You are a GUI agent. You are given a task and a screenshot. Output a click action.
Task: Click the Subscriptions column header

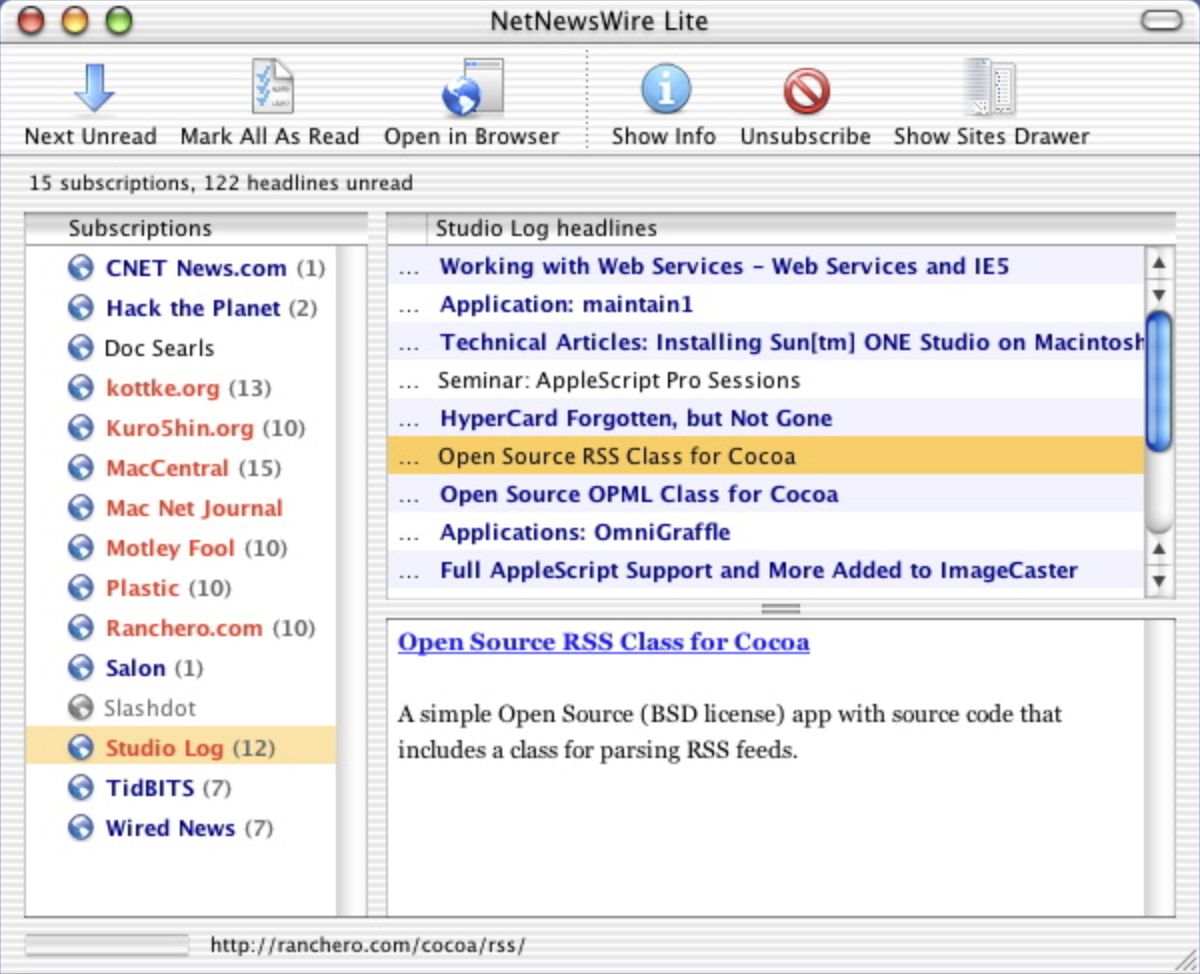pyautogui.click(x=196, y=228)
